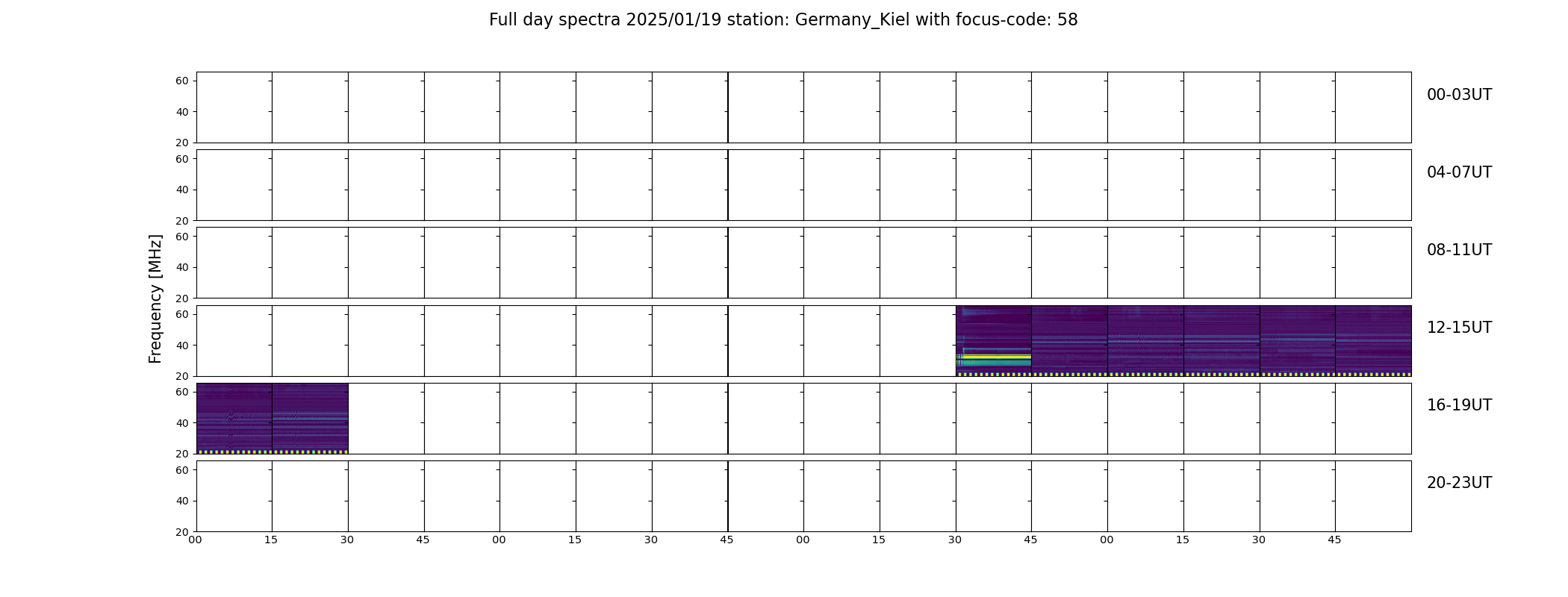Click the '60' tick of the 16-19UT row
Viewport: 1568px width, 597px height.
(182, 392)
